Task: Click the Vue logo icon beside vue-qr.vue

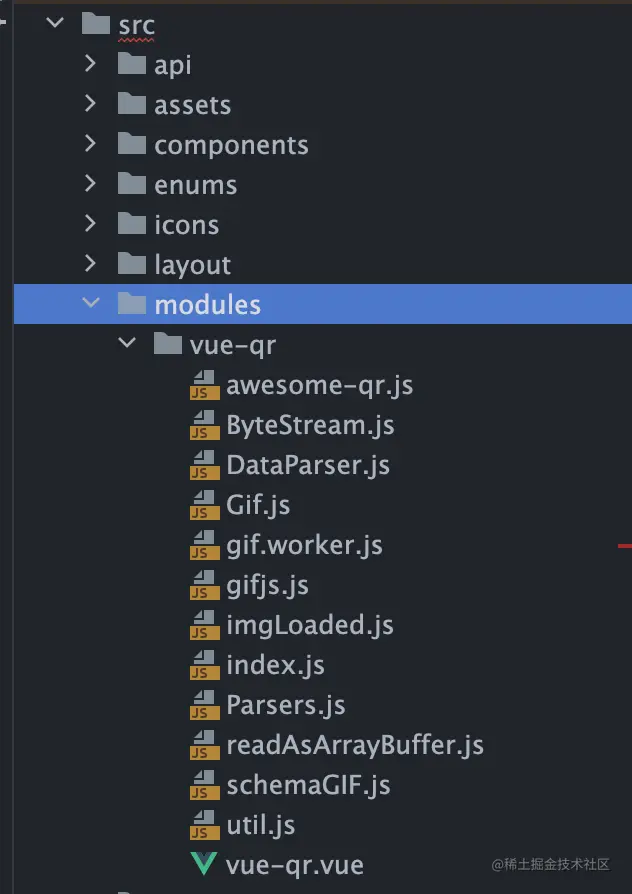Action: [x=204, y=865]
